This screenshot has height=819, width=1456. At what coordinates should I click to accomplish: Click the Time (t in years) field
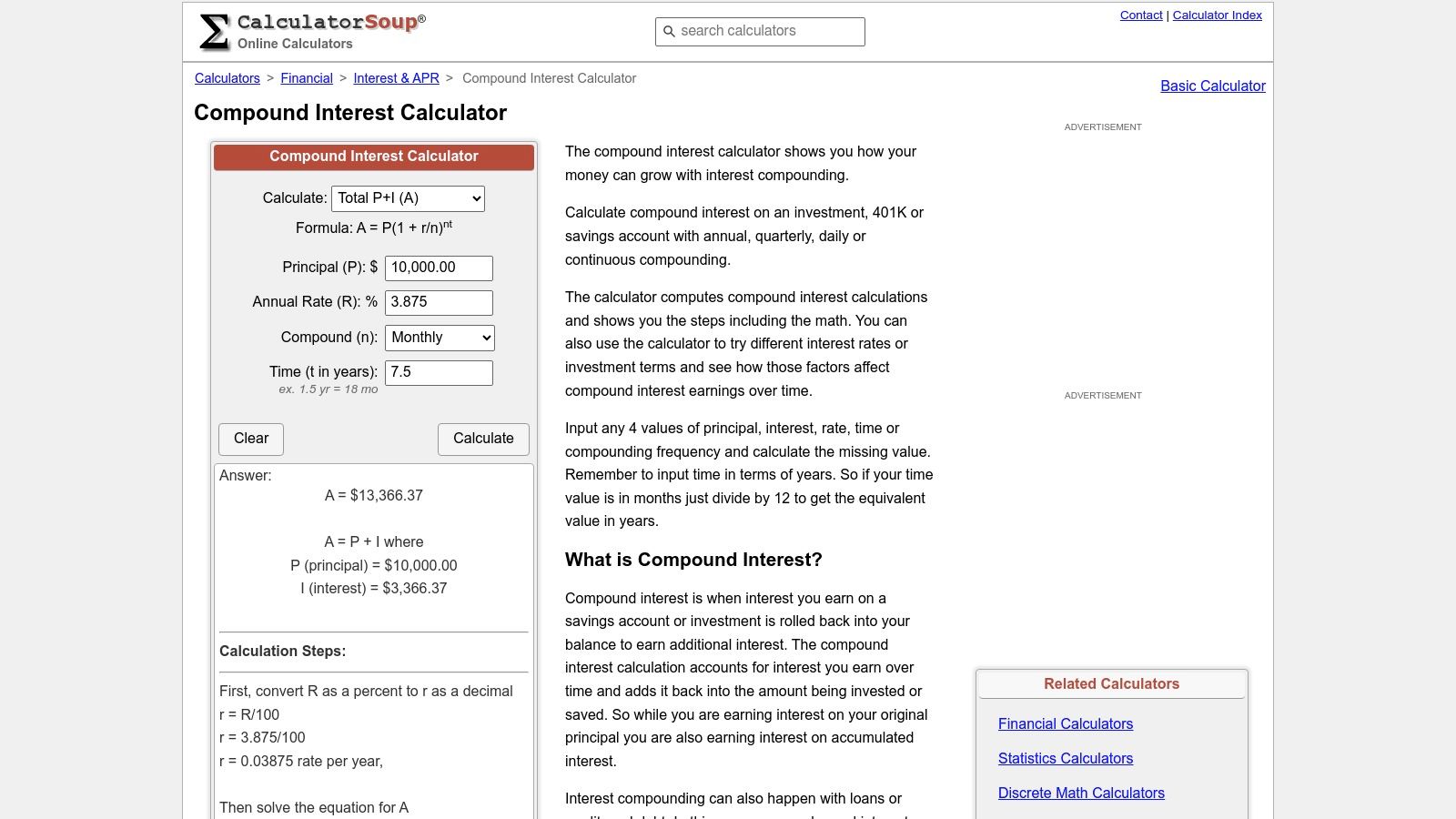click(439, 372)
